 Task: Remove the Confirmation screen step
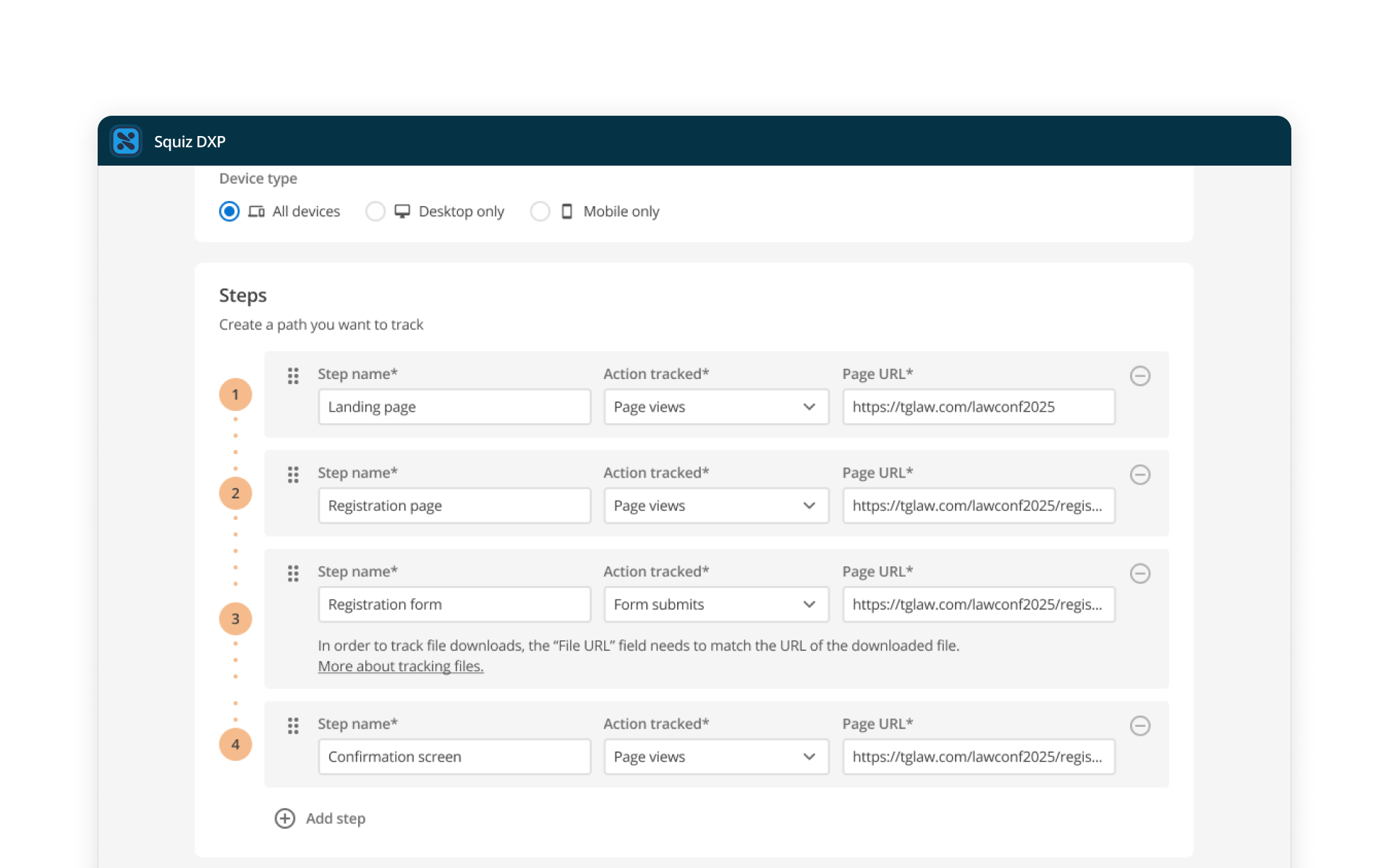point(1140,726)
